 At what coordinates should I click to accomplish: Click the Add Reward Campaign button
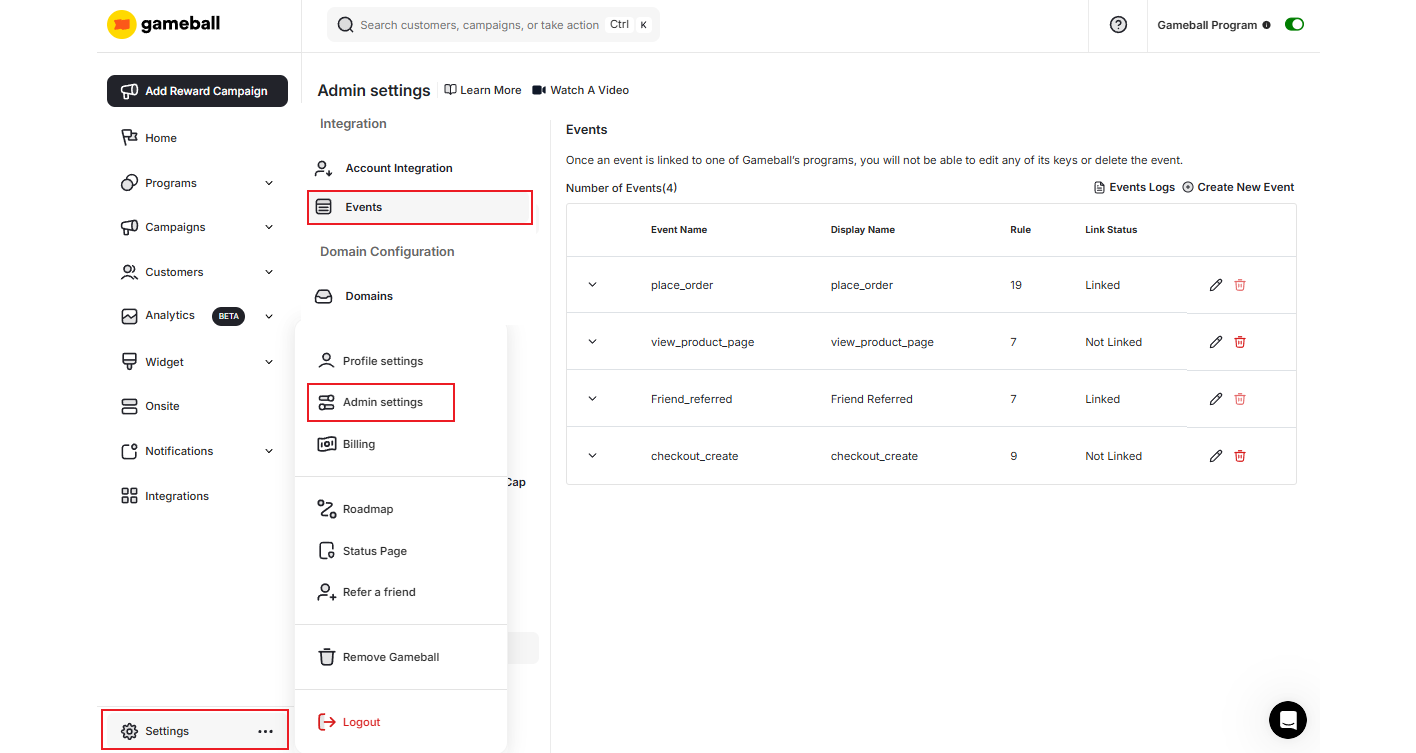pyautogui.click(x=197, y=91)
